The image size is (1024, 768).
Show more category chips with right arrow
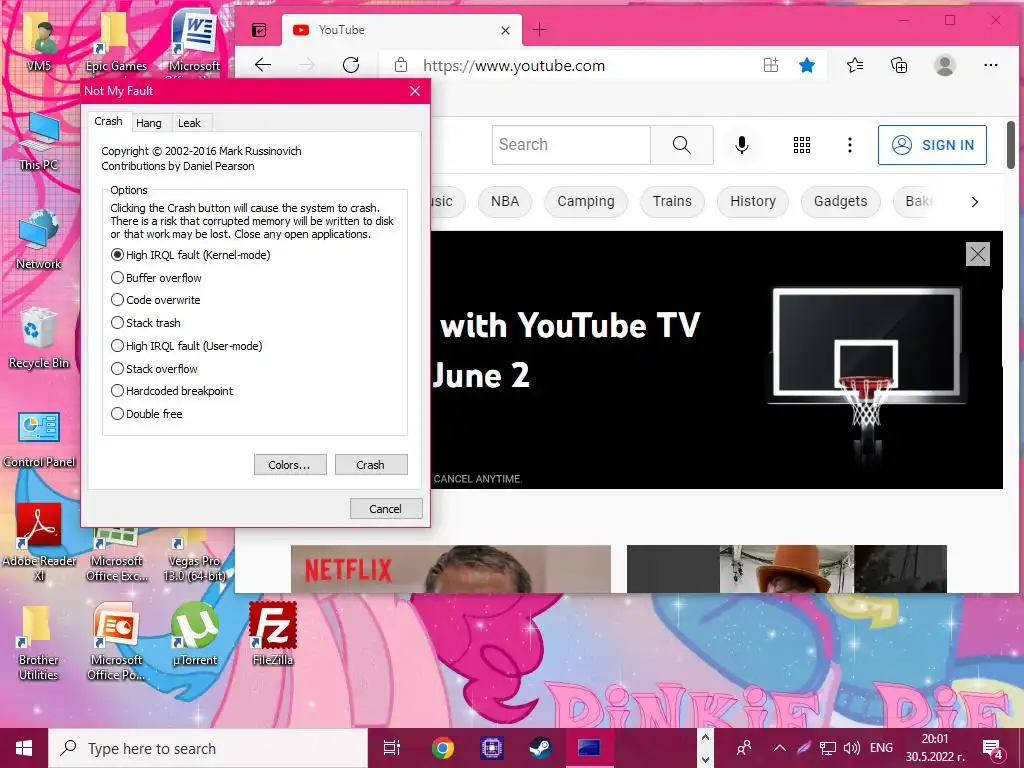974,202
